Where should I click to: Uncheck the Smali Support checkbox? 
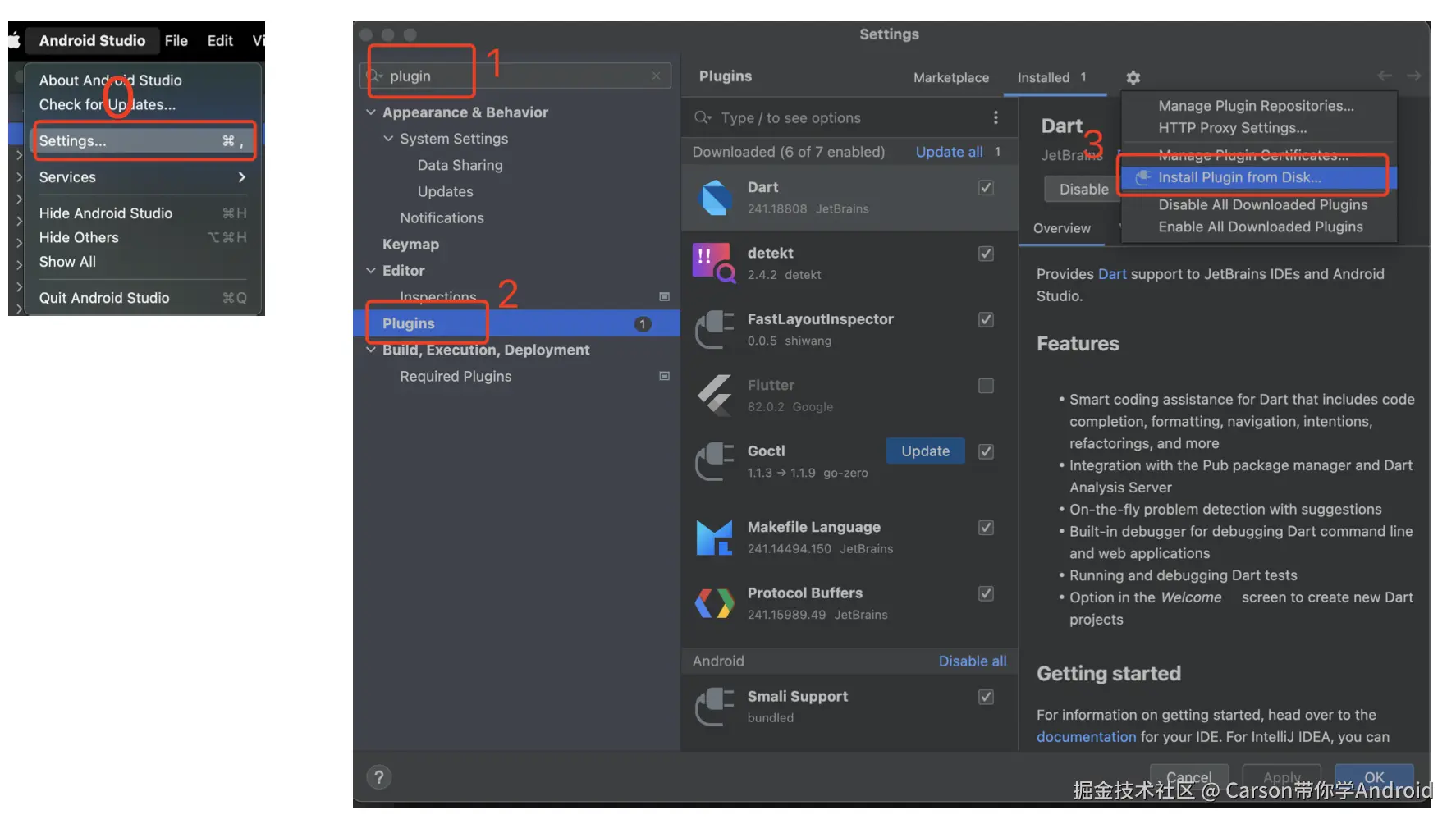coord(987,697)
